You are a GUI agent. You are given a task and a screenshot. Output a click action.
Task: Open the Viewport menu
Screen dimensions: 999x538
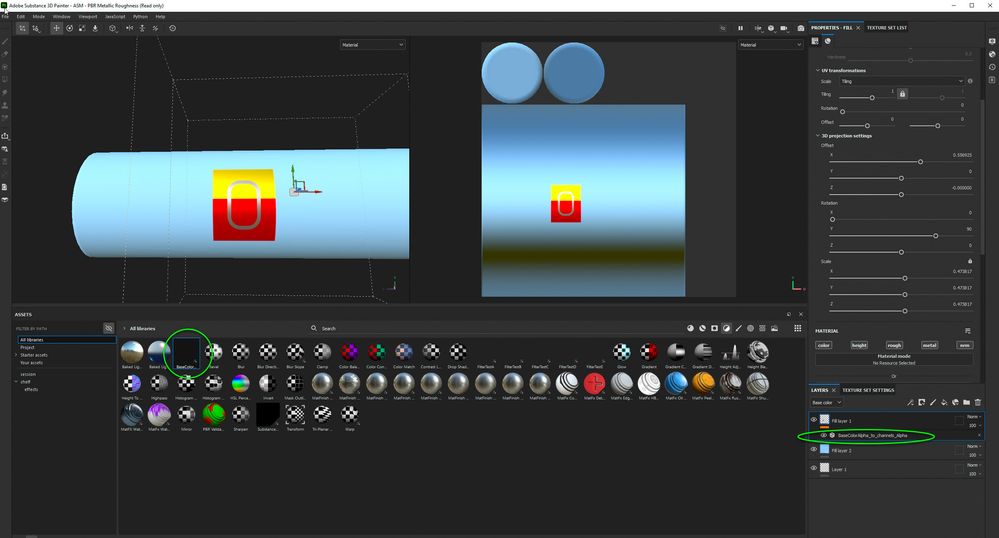(x=88, y=17)
